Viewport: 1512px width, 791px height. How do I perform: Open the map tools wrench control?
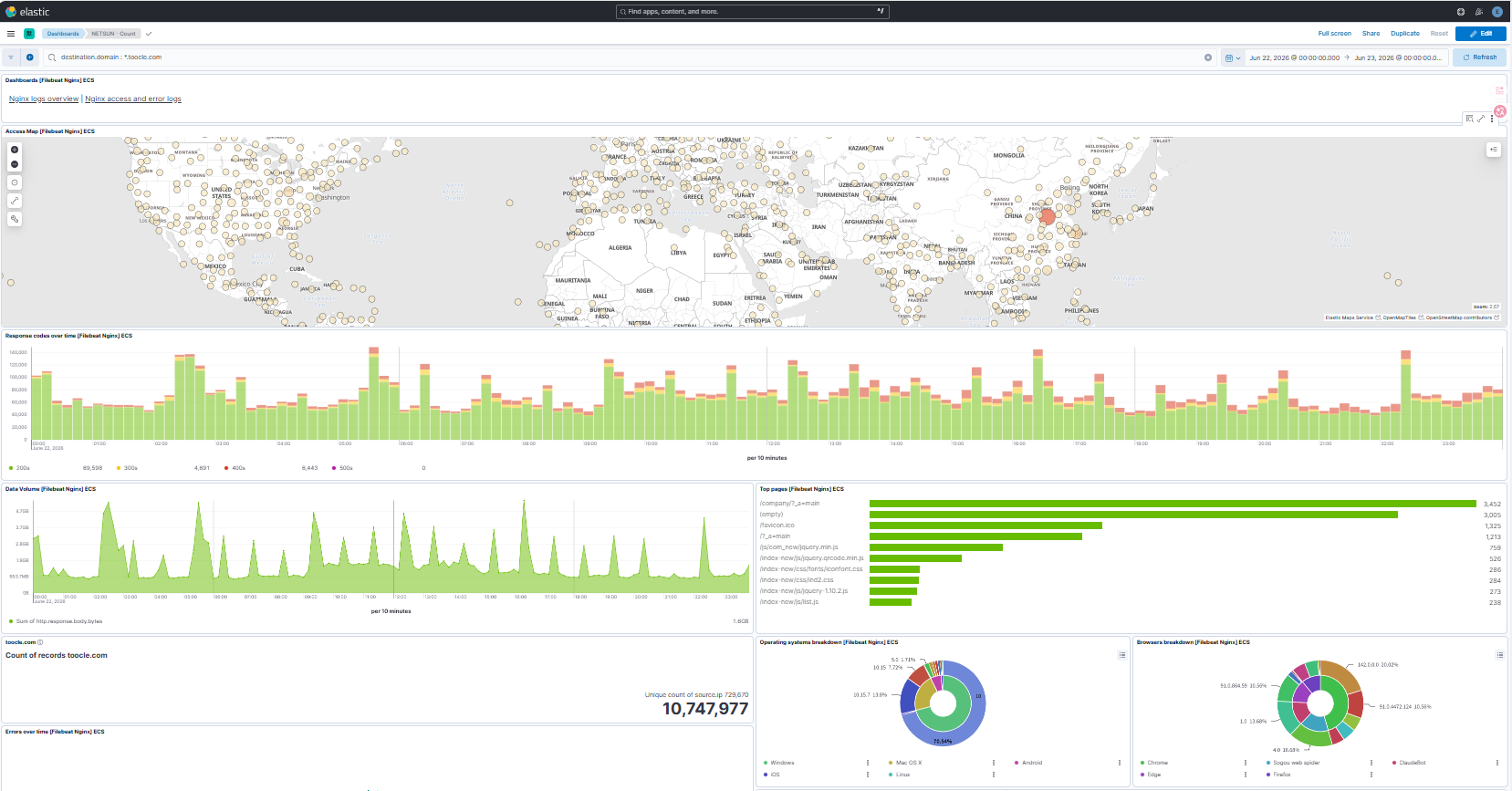pos(15,219)
